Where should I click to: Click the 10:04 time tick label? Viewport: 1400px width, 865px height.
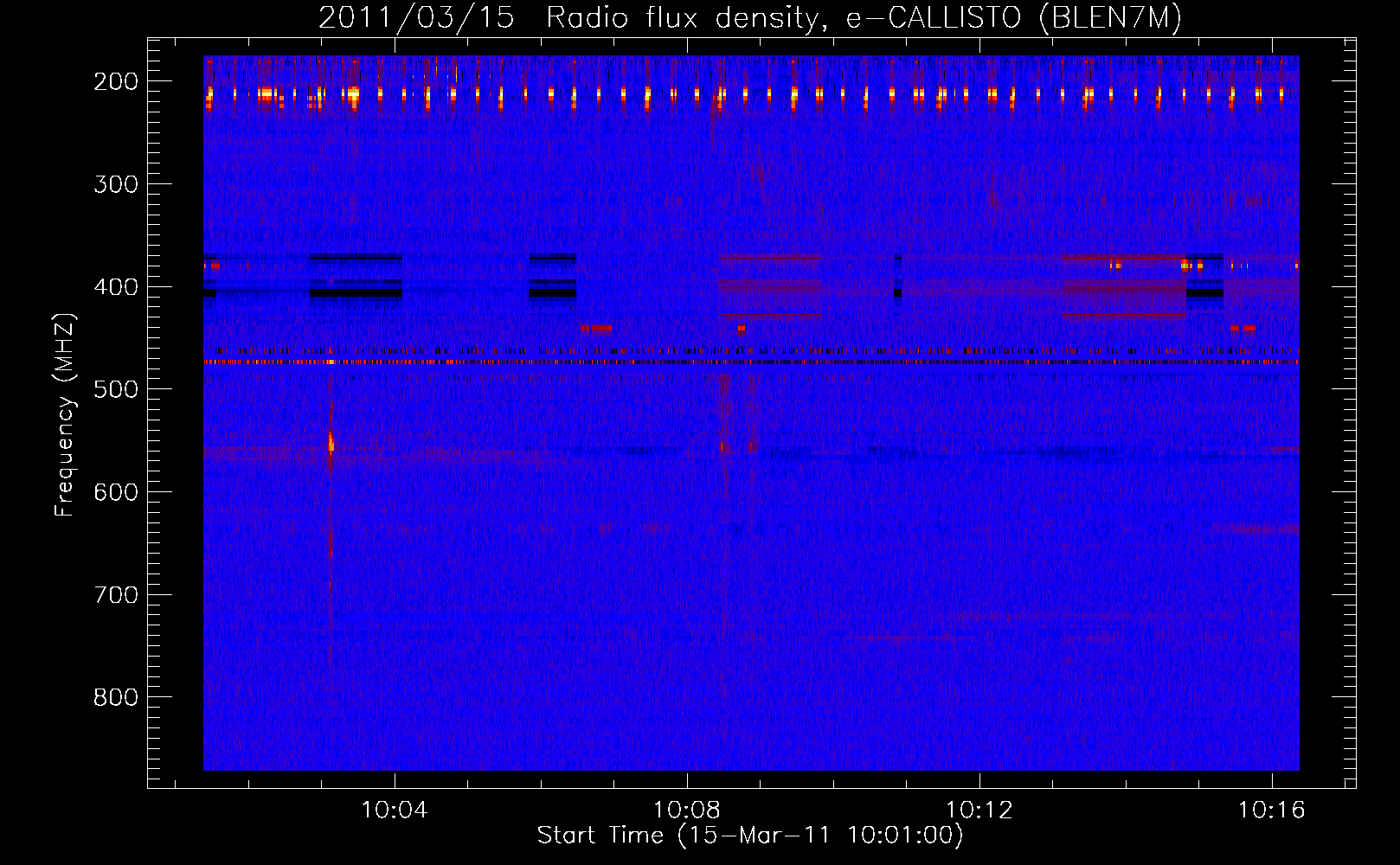tap(395, 811)
